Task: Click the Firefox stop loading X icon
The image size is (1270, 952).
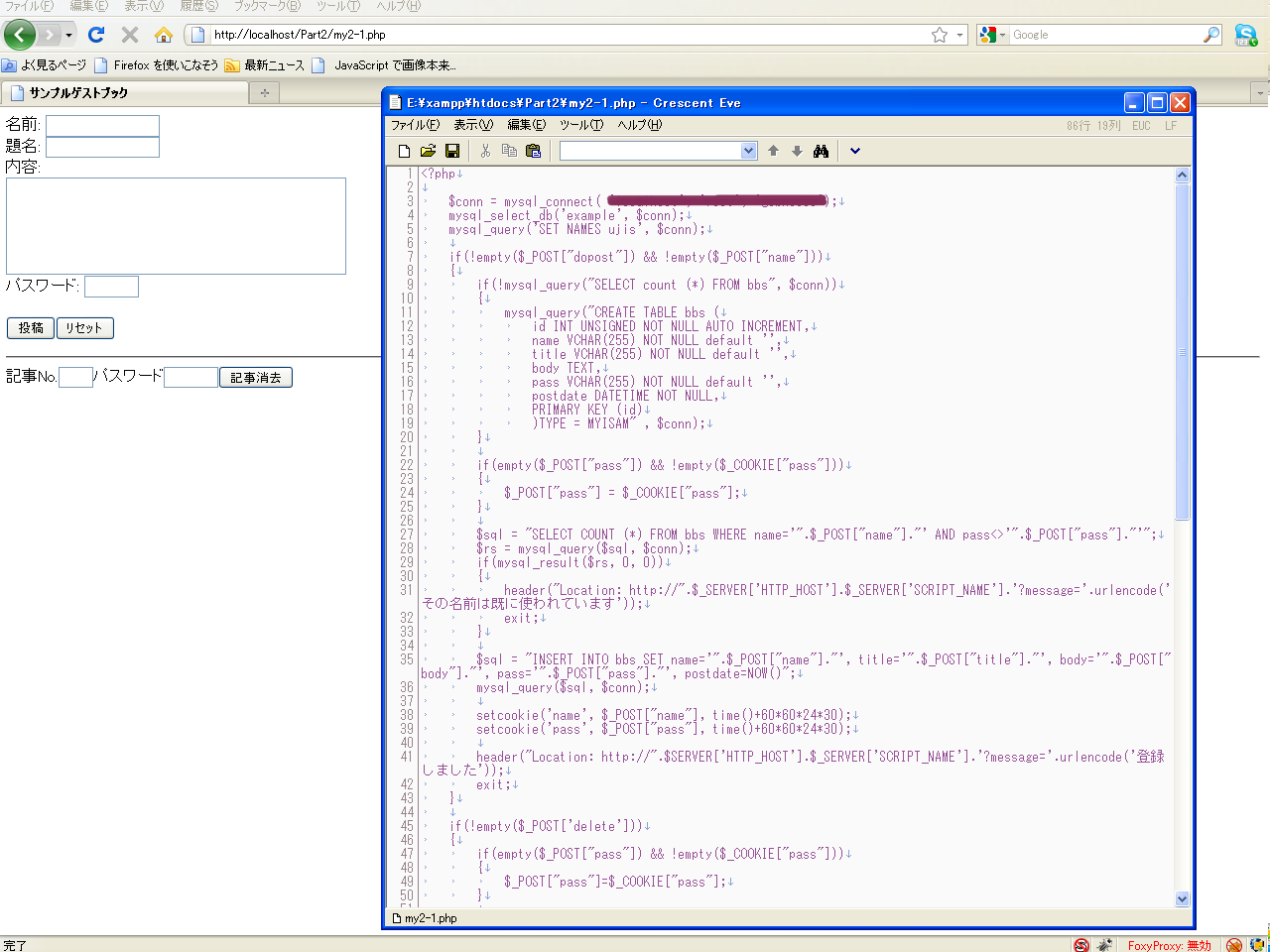Action: 129,35
